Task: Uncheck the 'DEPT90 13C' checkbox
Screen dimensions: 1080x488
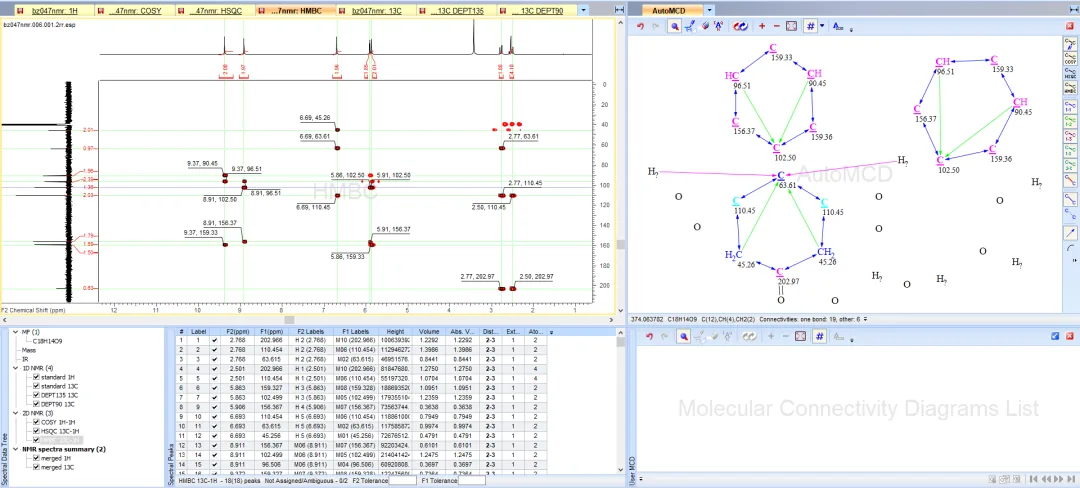Action: pyautogui.click(x=36, y=404)
